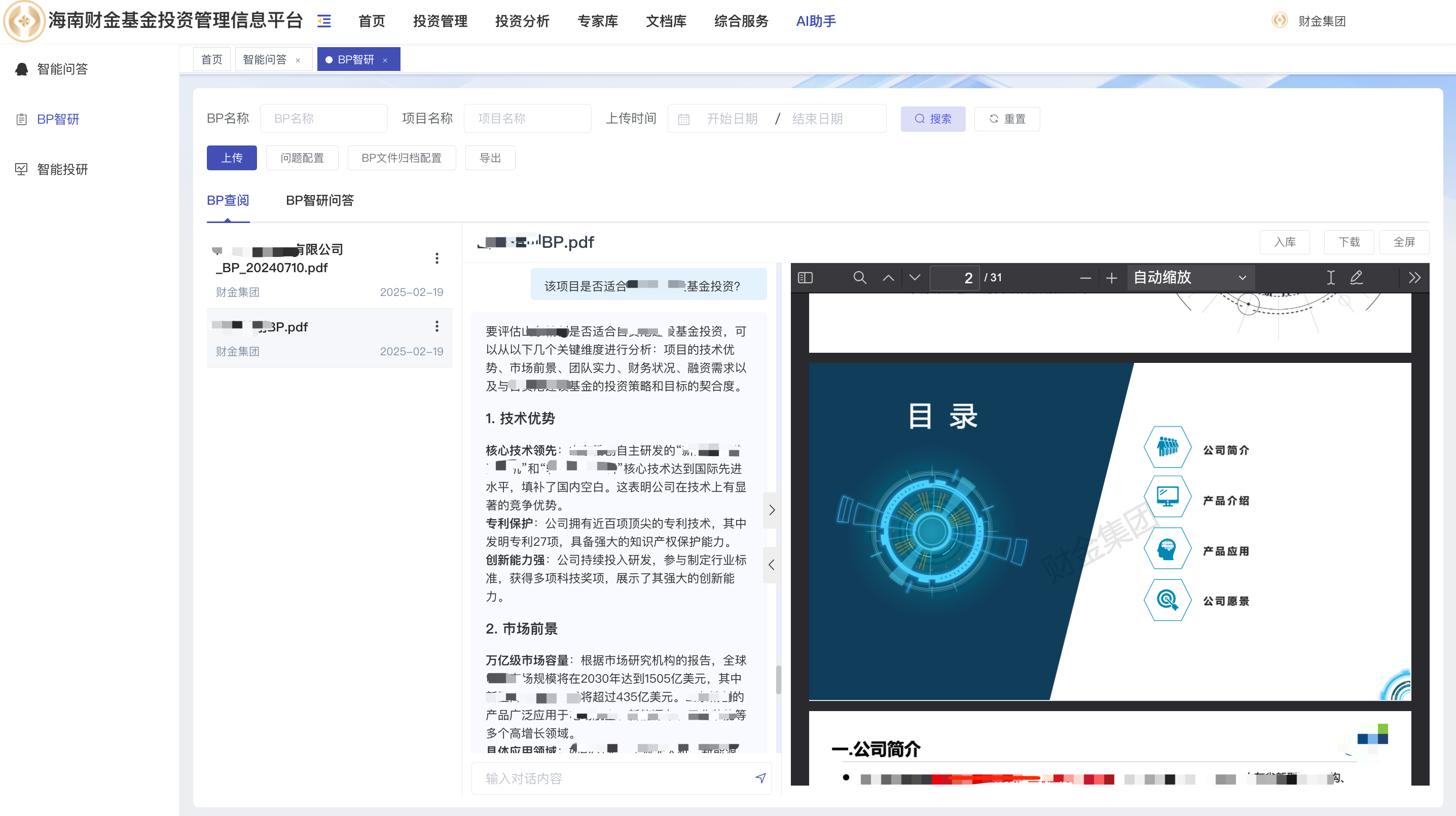Click the 公司简介 hexagon icon in PDF
1456x816 pixels.
click(x=1167, y=448)
